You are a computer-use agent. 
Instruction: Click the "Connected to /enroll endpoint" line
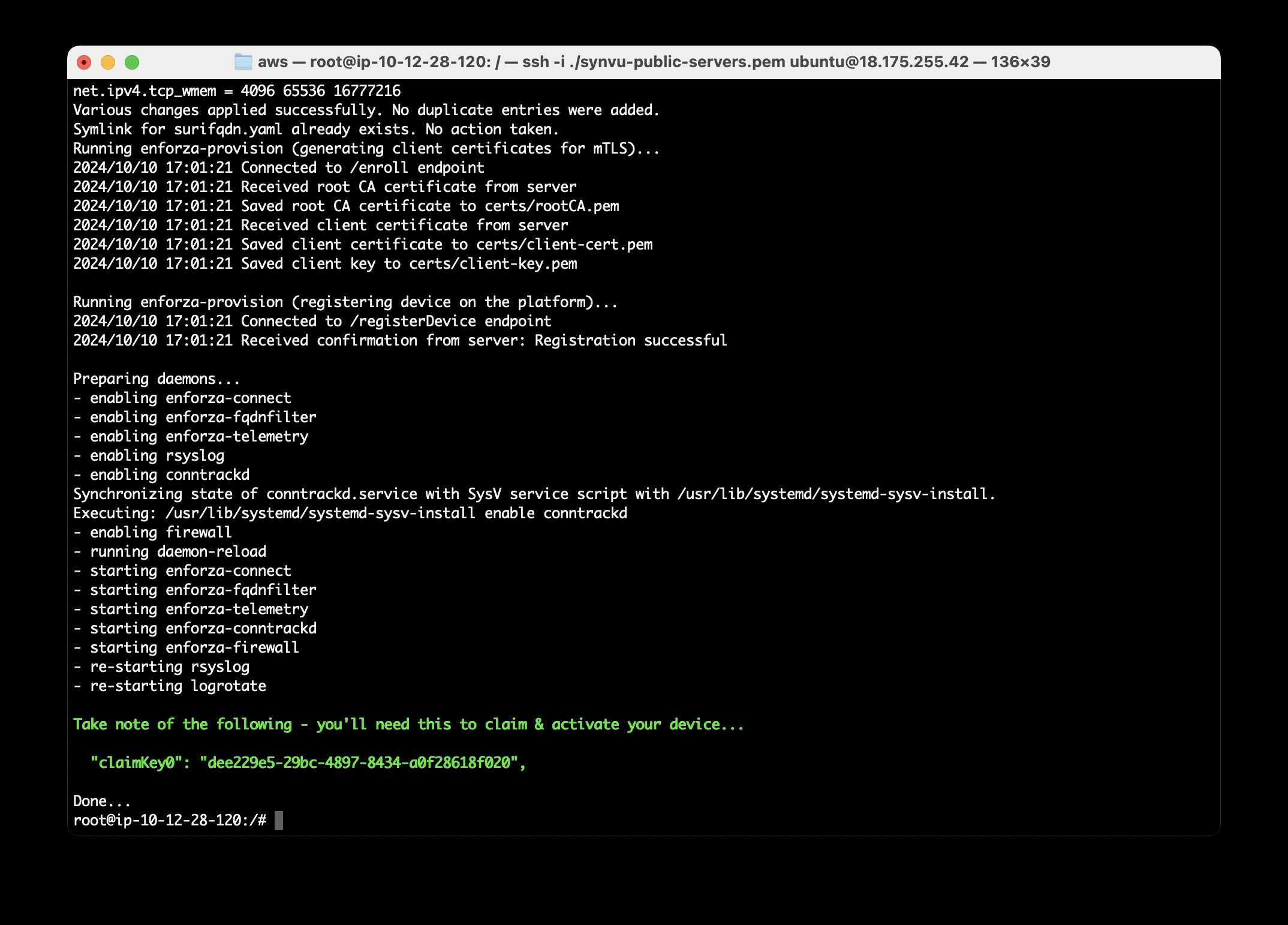coord(278,168)
